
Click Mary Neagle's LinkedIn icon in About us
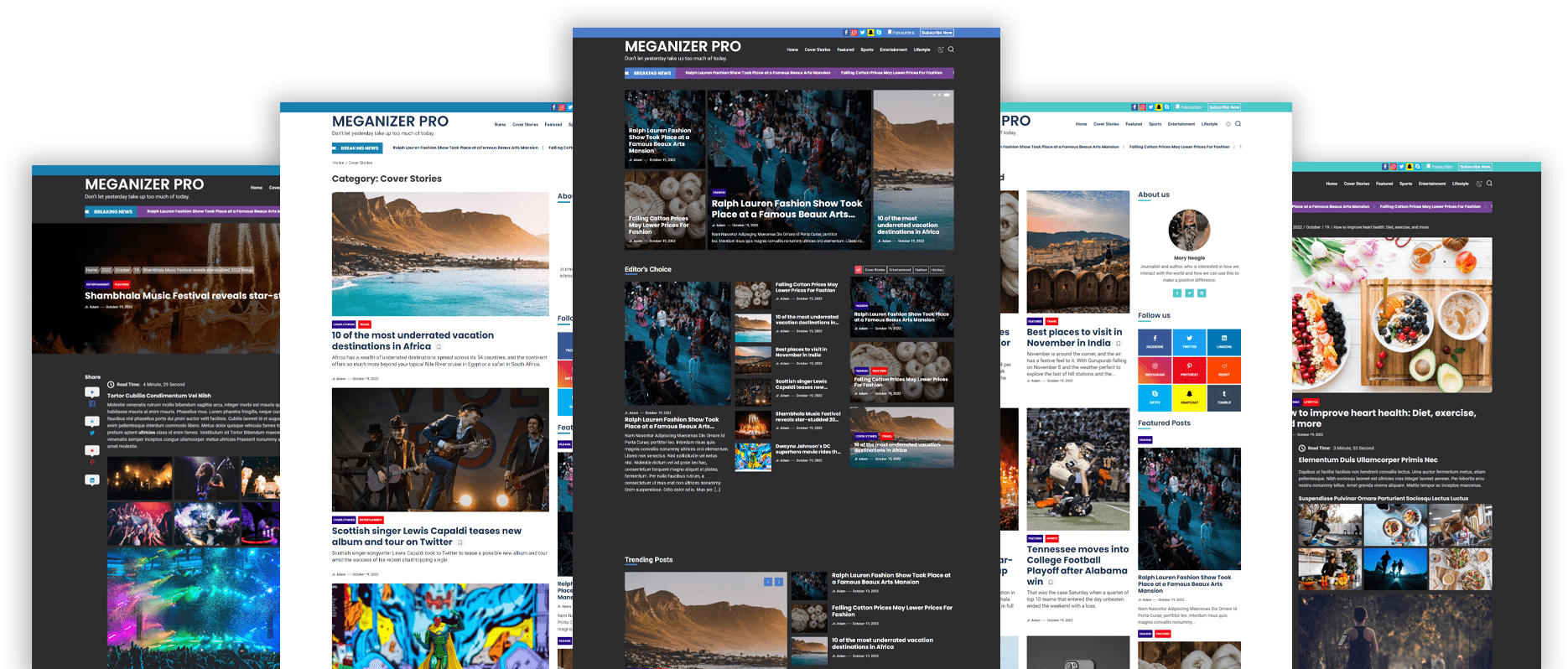tap(1202, 293)
